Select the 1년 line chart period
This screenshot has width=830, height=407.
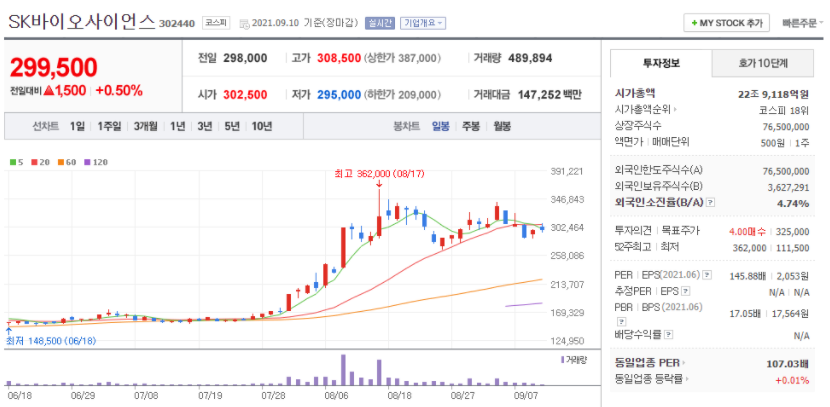178,126
